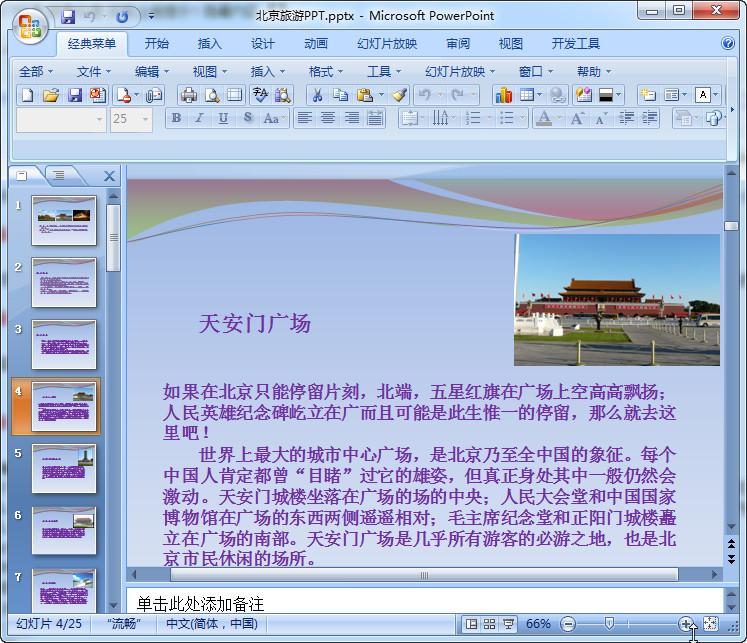
Task: Jump to next slide double-arrow button
Action: pyautogui.click(x=731, y=559)
